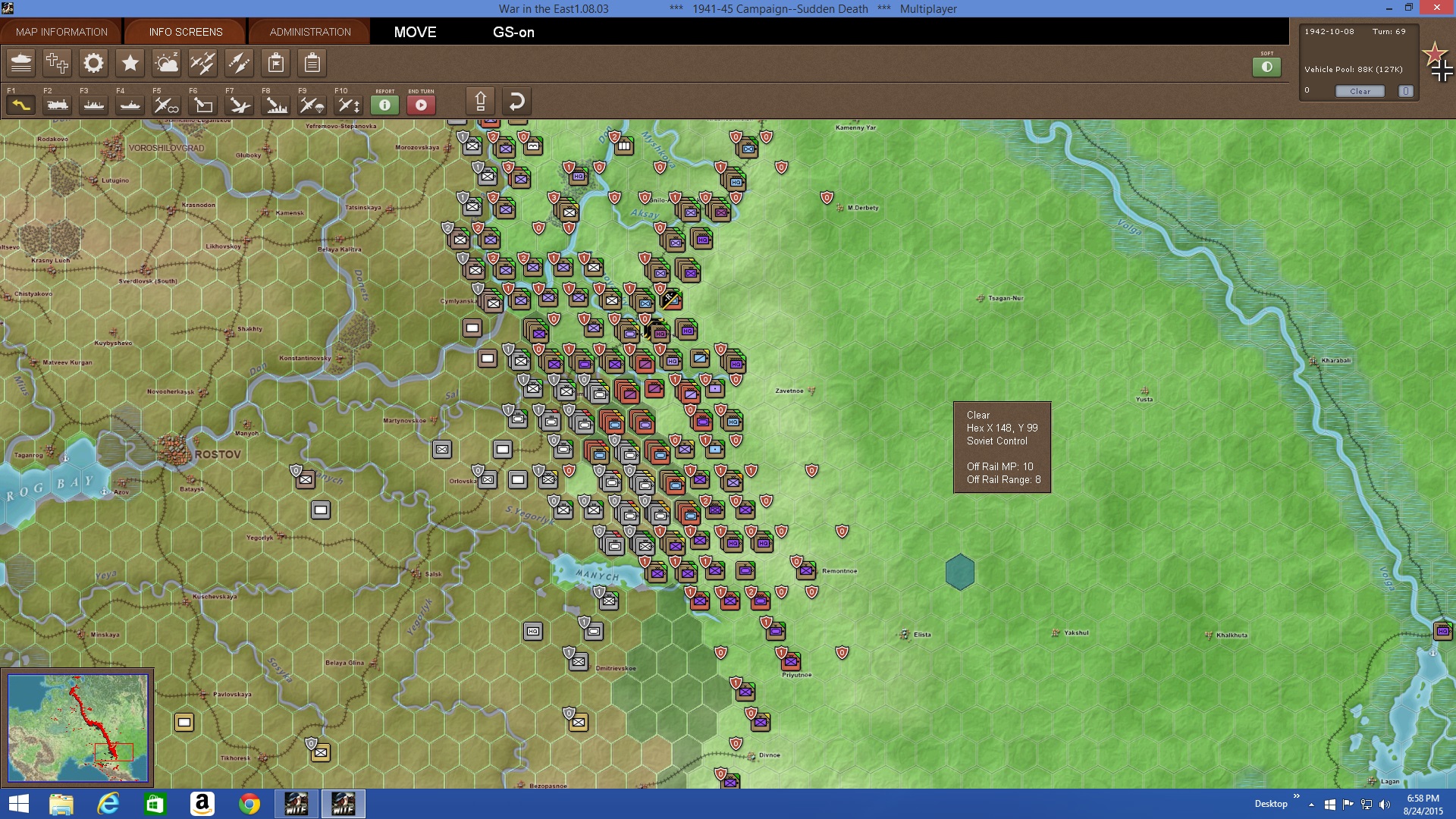Open the MAP INFORMATION tab

pyautogui.click(x=61, y=32)
